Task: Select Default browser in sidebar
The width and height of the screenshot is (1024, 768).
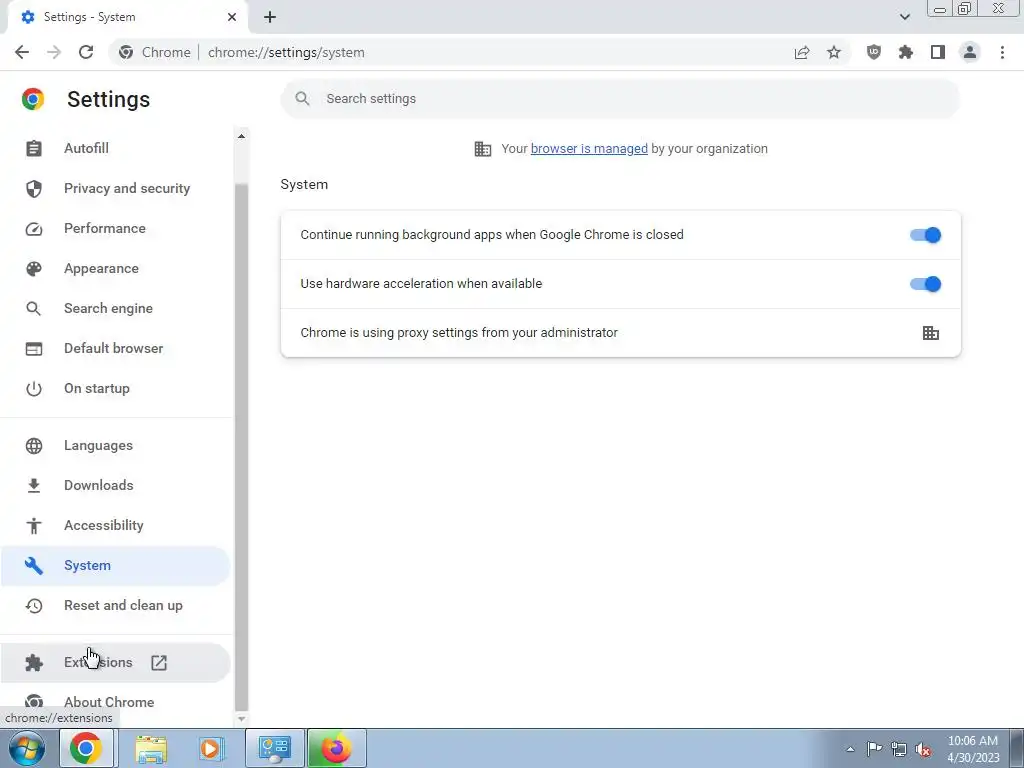Action: (116, 348)
